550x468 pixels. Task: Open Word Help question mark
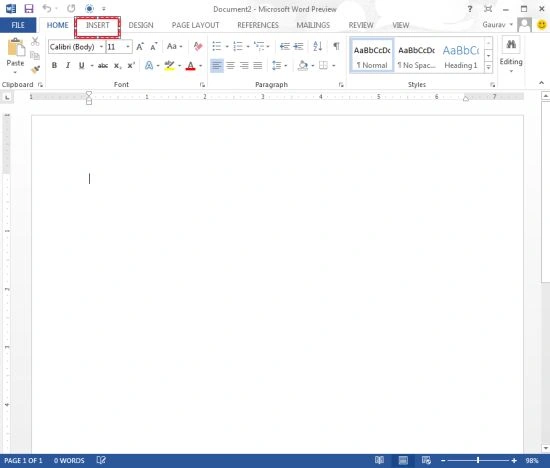click(x=470, y=9)
